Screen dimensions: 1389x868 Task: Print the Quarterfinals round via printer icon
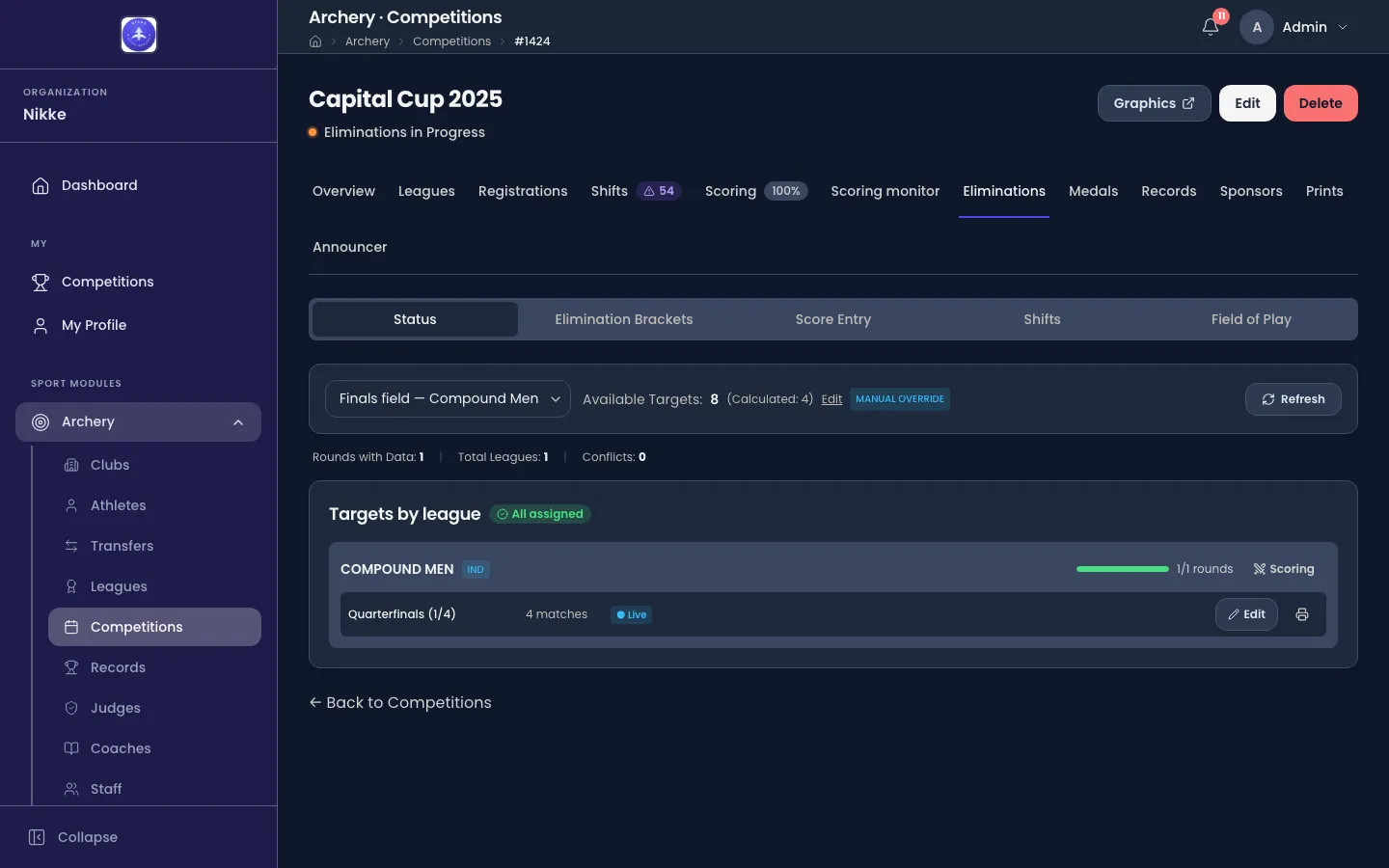1302,614
